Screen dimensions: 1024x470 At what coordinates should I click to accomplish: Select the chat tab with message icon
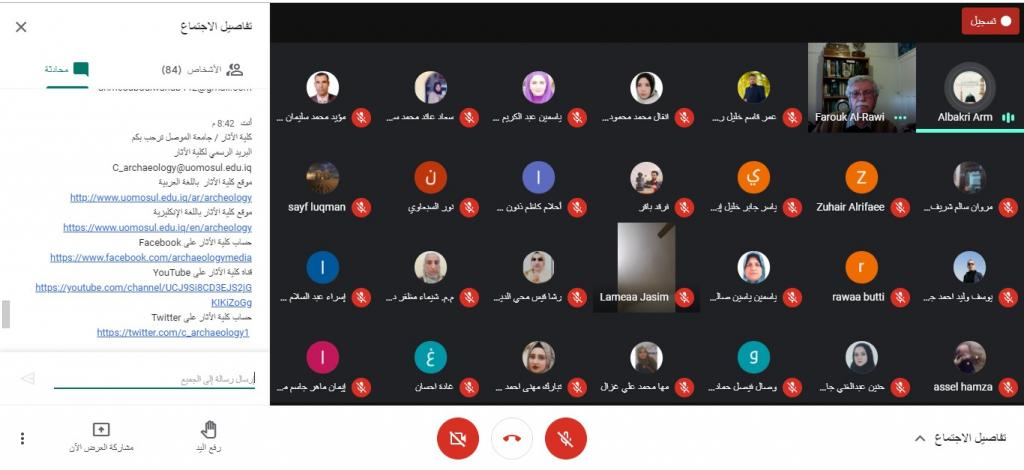click(x=67, y=70)
